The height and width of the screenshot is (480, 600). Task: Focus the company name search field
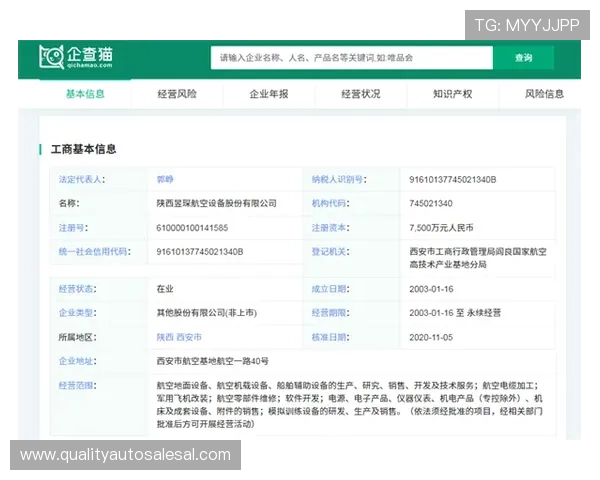[x=352, y=58]
